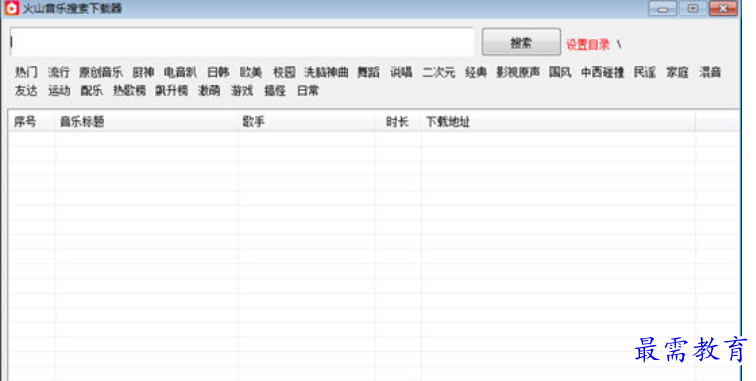Open the 家庭 category

(x=677, y=72)
